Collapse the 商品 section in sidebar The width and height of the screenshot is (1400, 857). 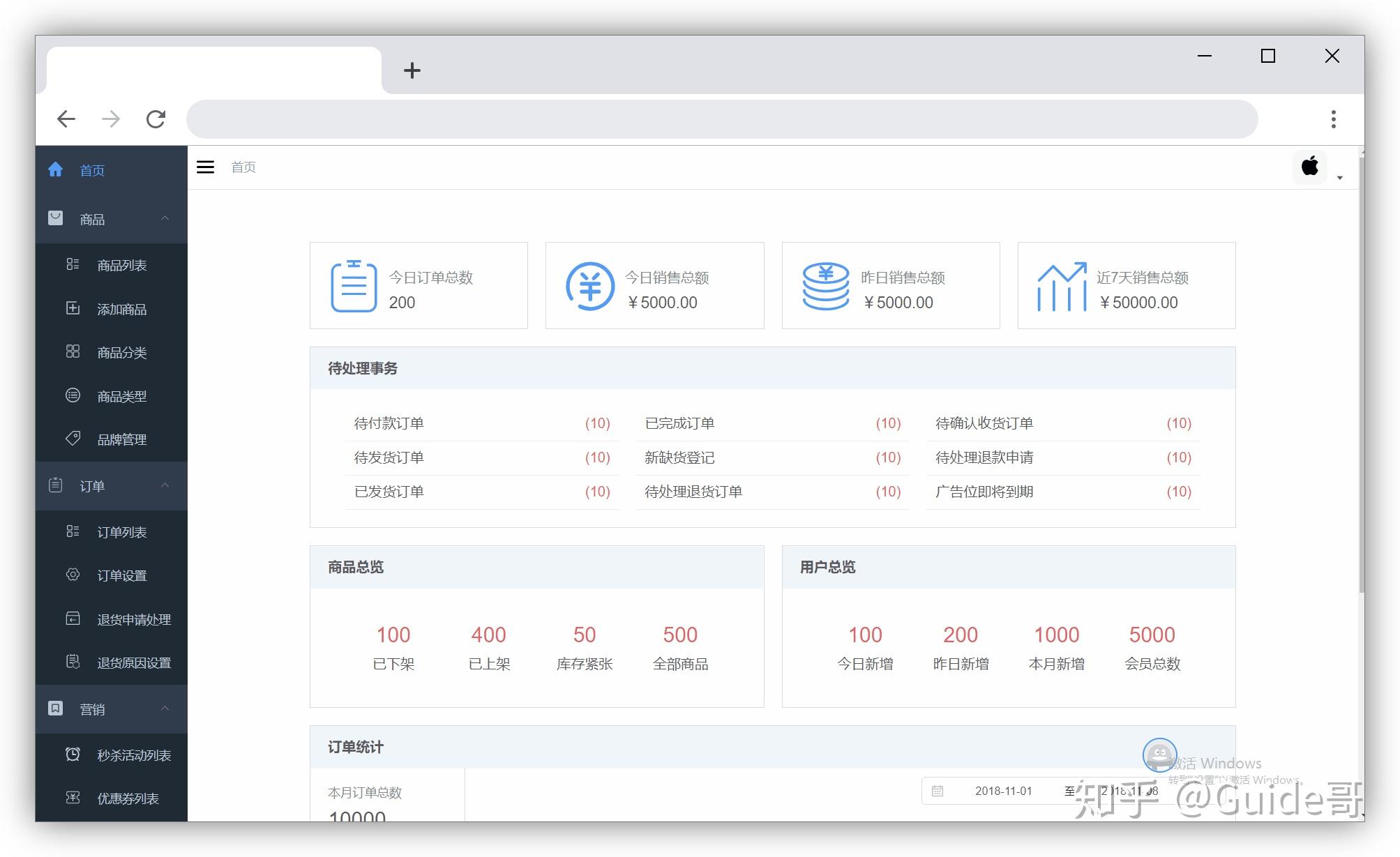coord(166,219)
